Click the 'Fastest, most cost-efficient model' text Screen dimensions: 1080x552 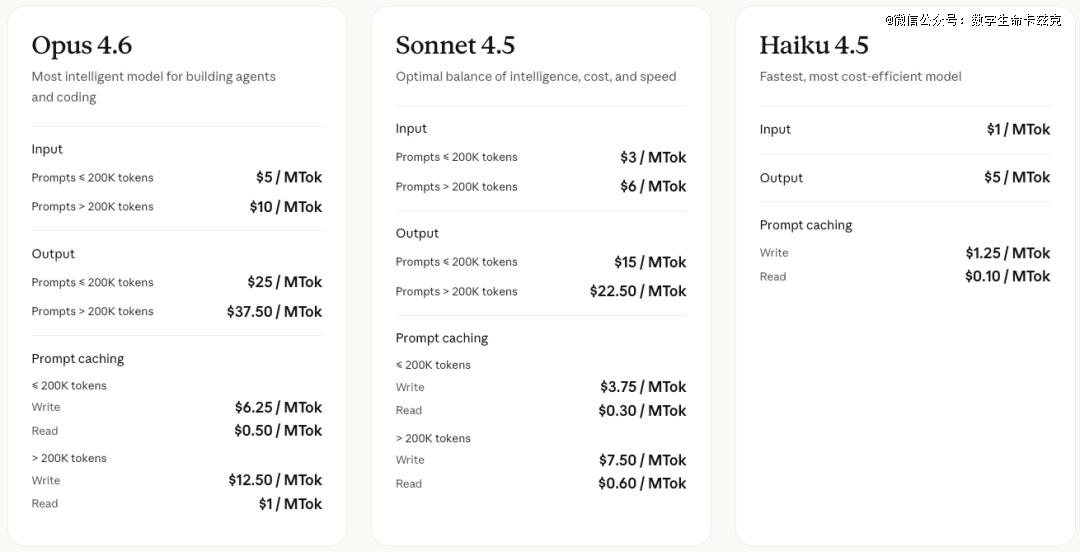pyautogui.click(x=860, y=77)
